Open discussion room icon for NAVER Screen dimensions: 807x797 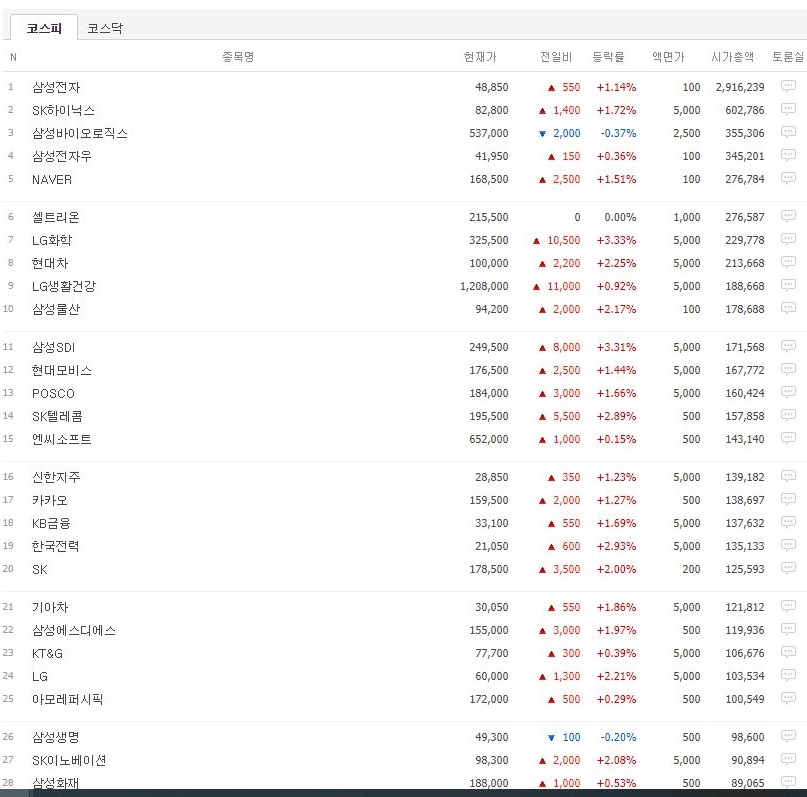click(788, 178)
